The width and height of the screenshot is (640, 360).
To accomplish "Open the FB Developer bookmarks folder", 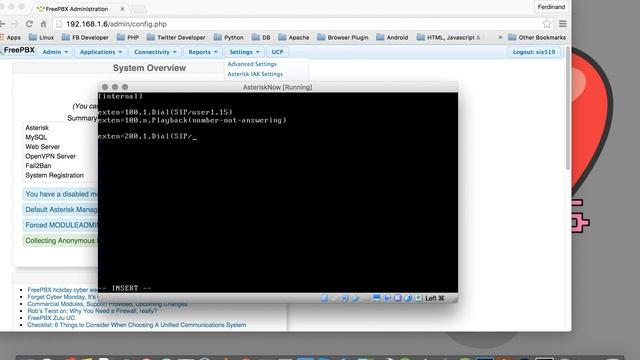I will pyautogui.click(x=85, y=38).
